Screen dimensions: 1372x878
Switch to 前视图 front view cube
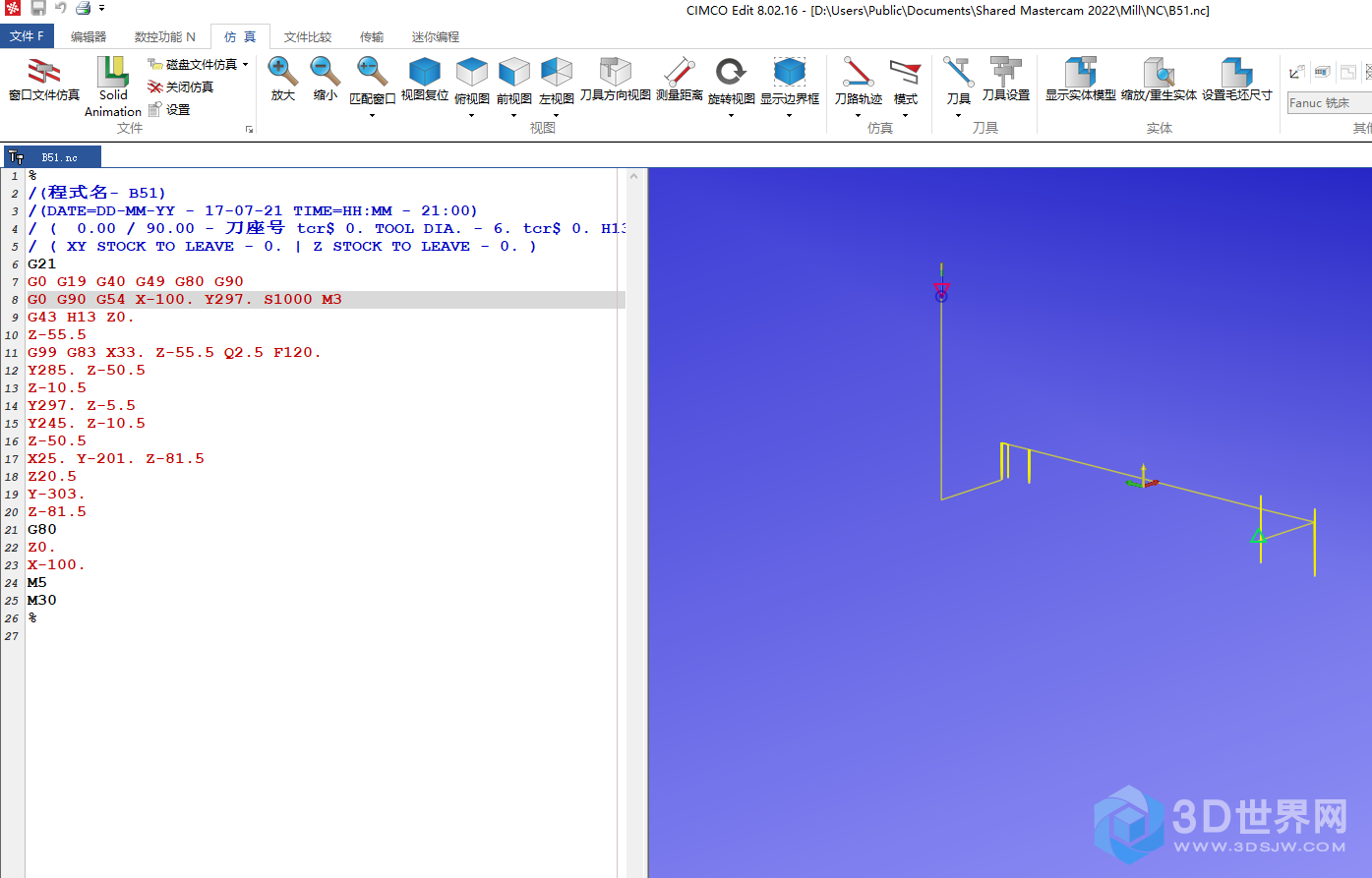pyautogui.click(x=514, y=72)
